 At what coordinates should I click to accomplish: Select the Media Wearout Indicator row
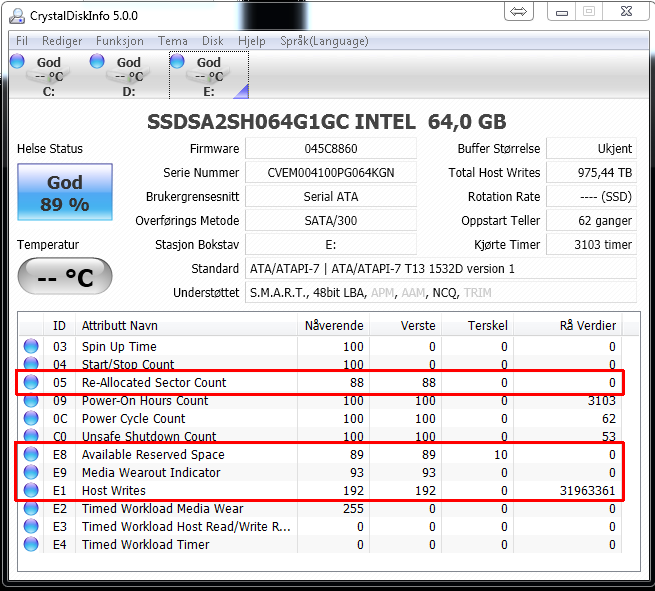coord(320,472)
